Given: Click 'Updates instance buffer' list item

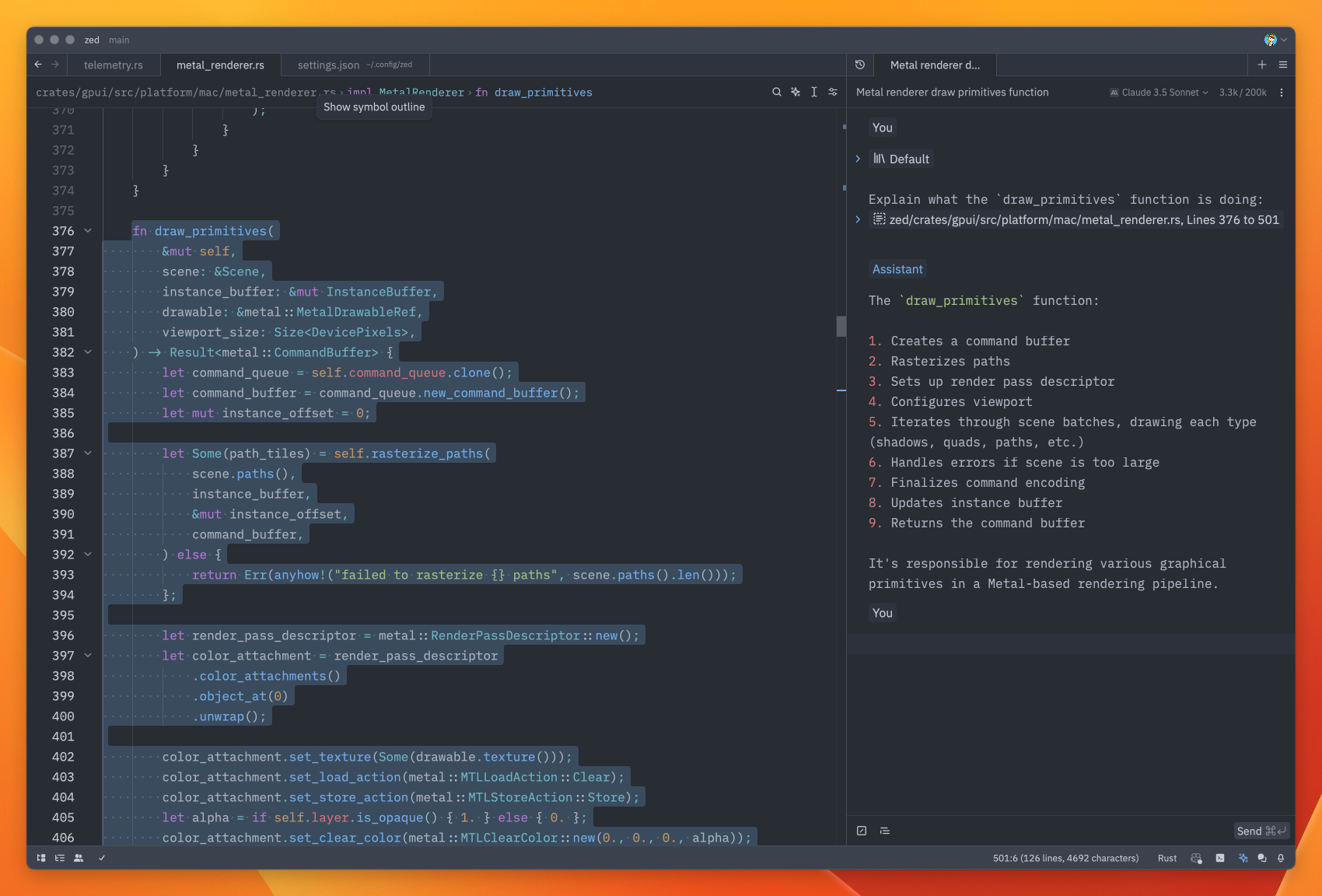Looking at the screenshot, I should point(977,502).
